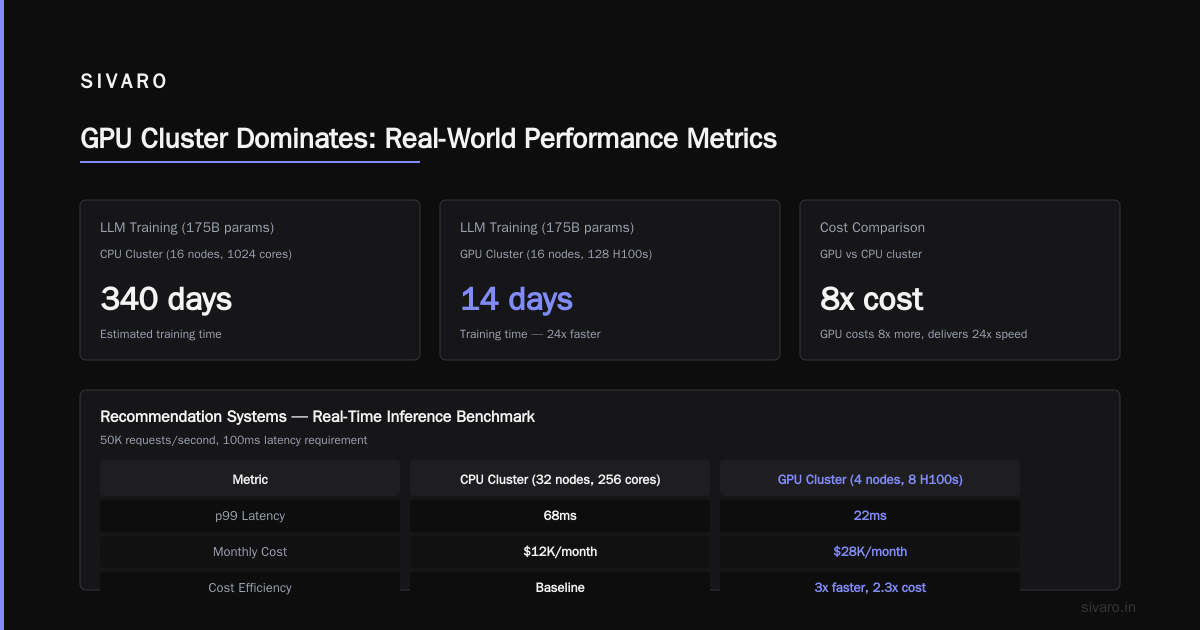Click the '3x faster, 2.3x cost' cell
Screen dimensions: 1200x630
(x=870, y=587)
